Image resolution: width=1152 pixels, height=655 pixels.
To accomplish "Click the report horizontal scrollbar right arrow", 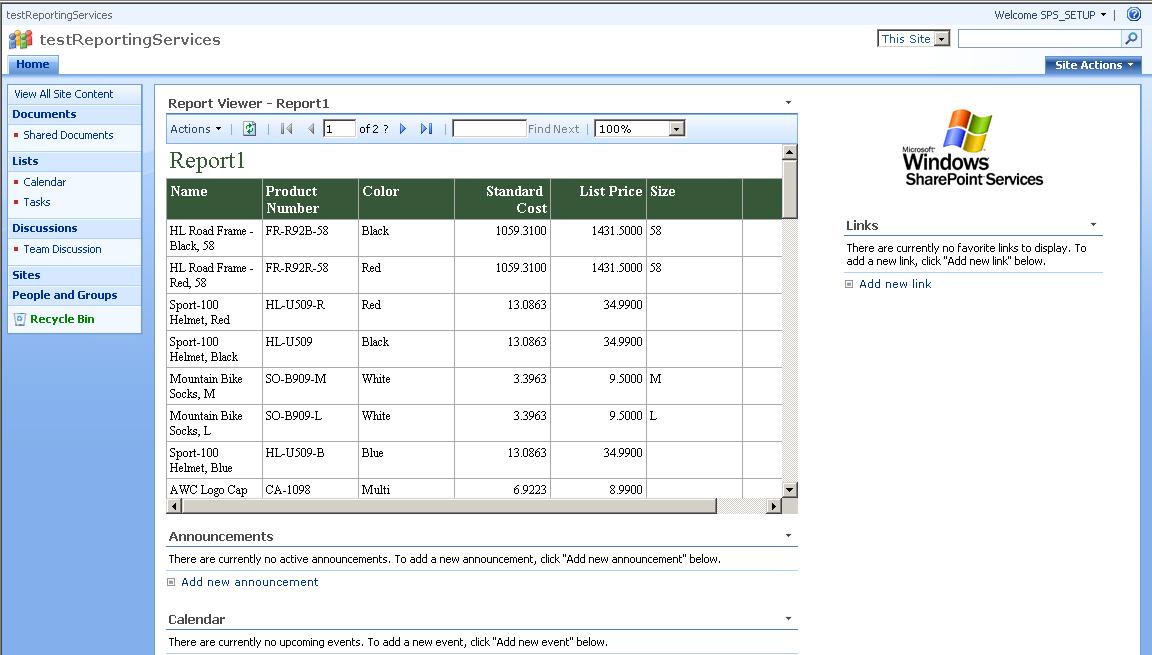I will pos(773,506).
